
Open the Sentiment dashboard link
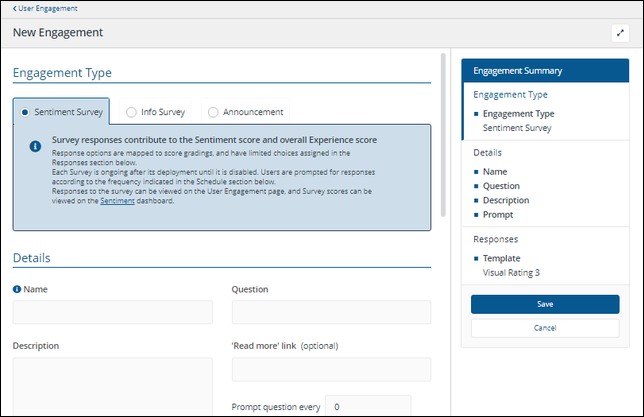pyautogui.click(x=117, y=201)
